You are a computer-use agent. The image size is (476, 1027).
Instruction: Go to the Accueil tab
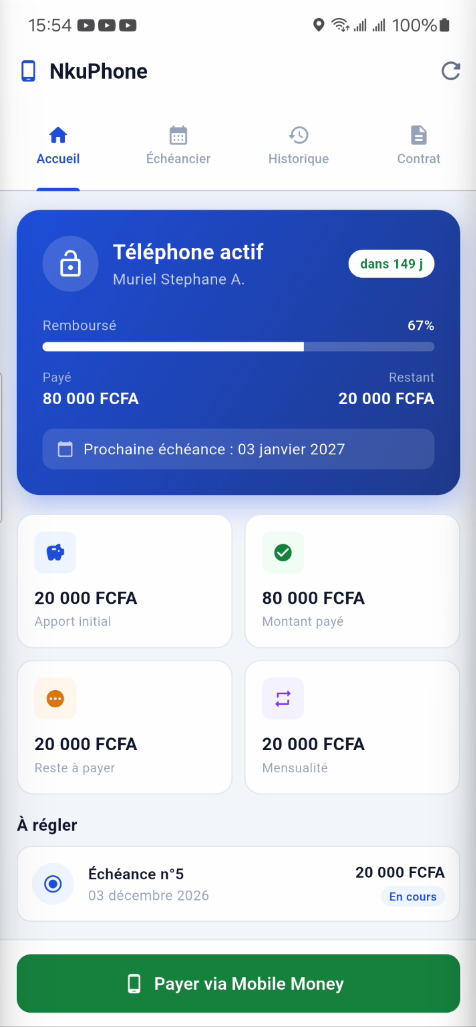(x=58, y=147)
